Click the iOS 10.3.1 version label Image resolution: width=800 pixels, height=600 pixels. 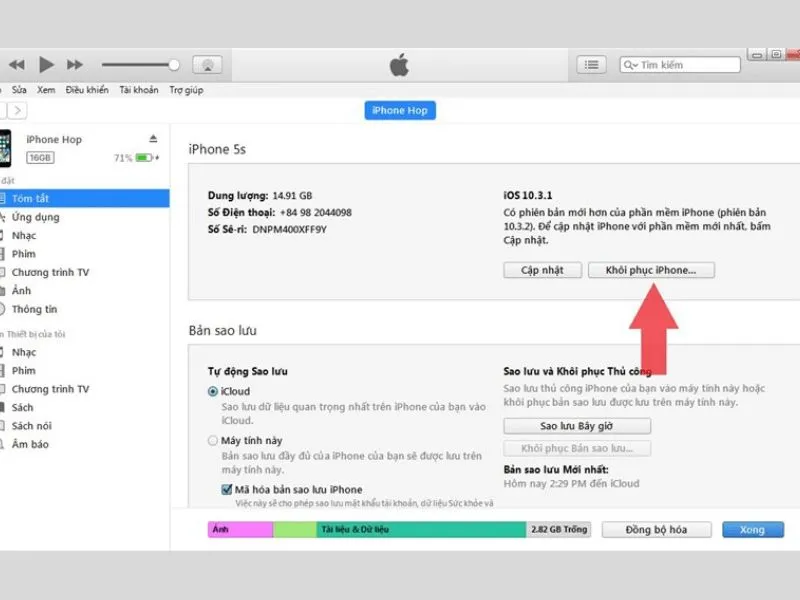click(528, 195)
